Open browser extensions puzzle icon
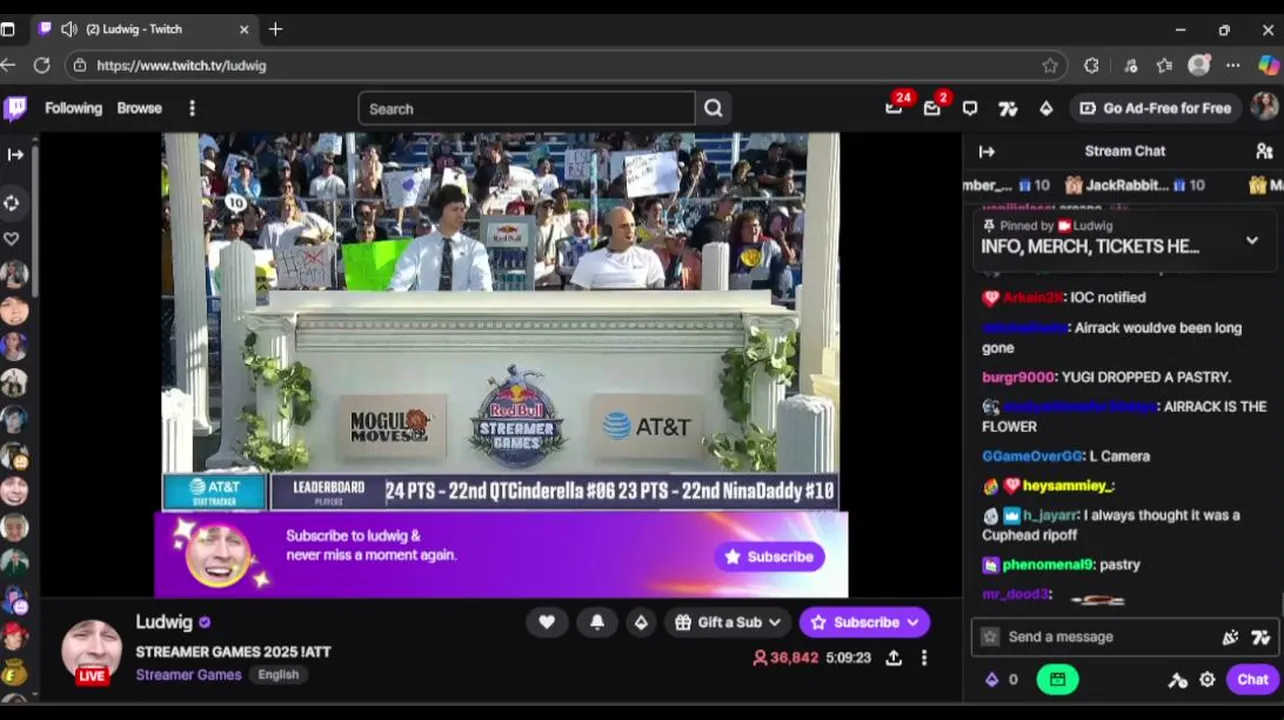Image resolution: width=1284 pixels, height=720 pixels. (1092, 65)
